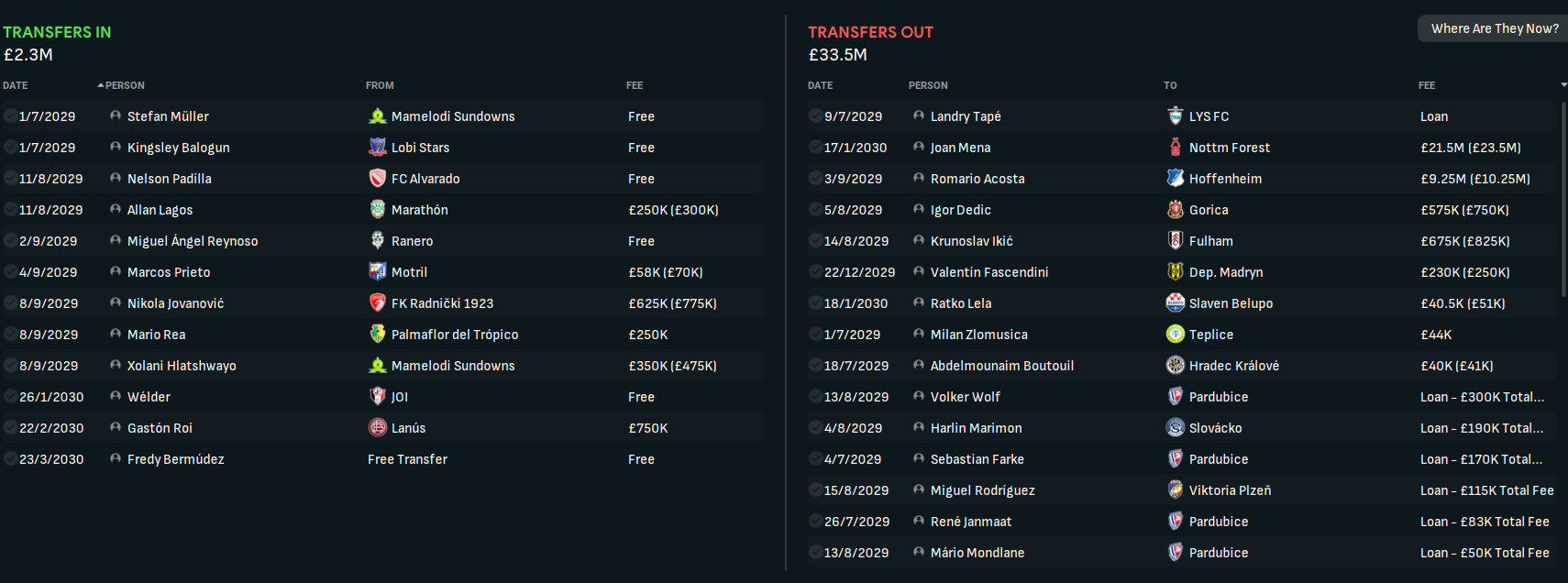Screen dimensions: 1568x583
Task: Sort transfers out by To column
Action: (x=1170, y=85)
